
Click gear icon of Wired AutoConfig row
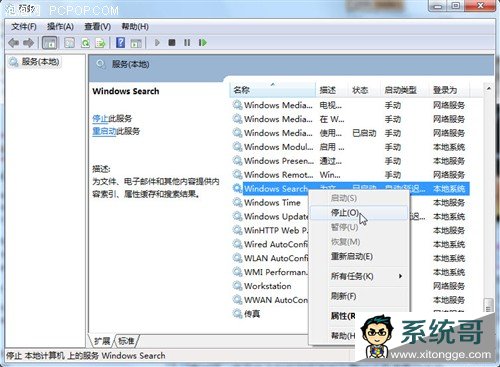click(x=237, y=244)
